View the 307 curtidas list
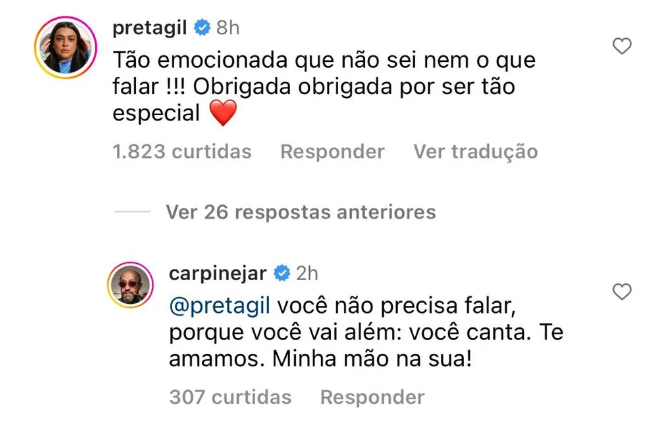The height and width of the screenshot is (425, 665). coord(230,397)
